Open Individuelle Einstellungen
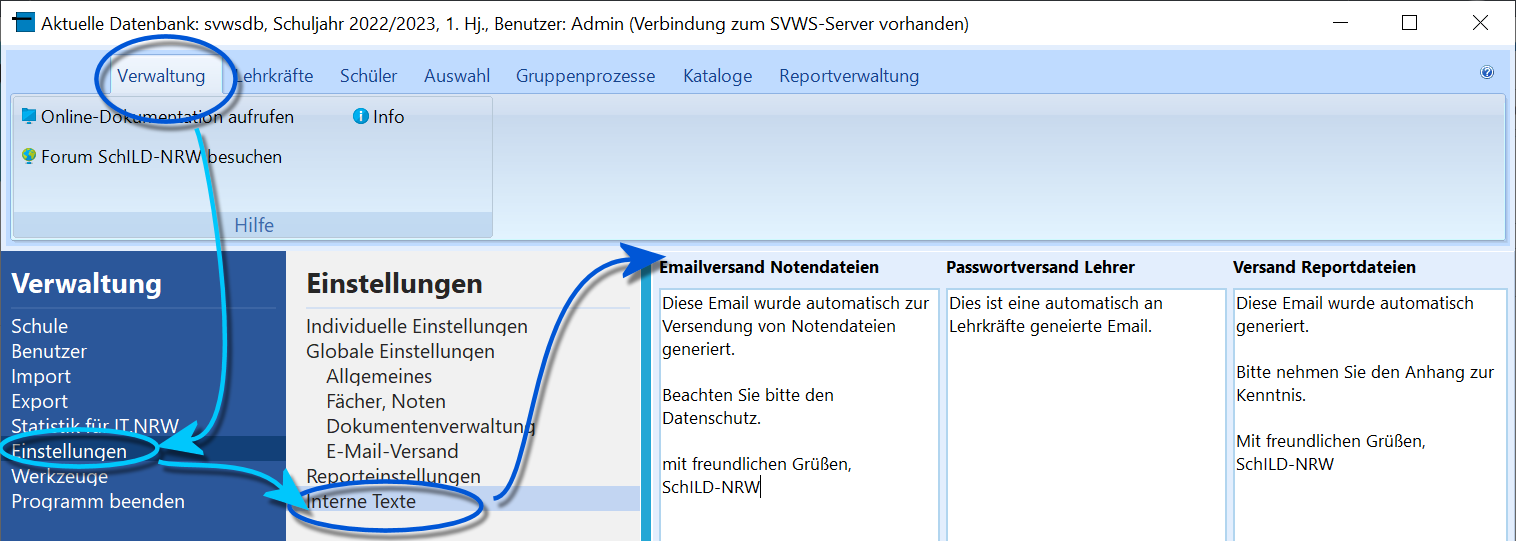The image size is (1516, 541). [x=417, y=326]
